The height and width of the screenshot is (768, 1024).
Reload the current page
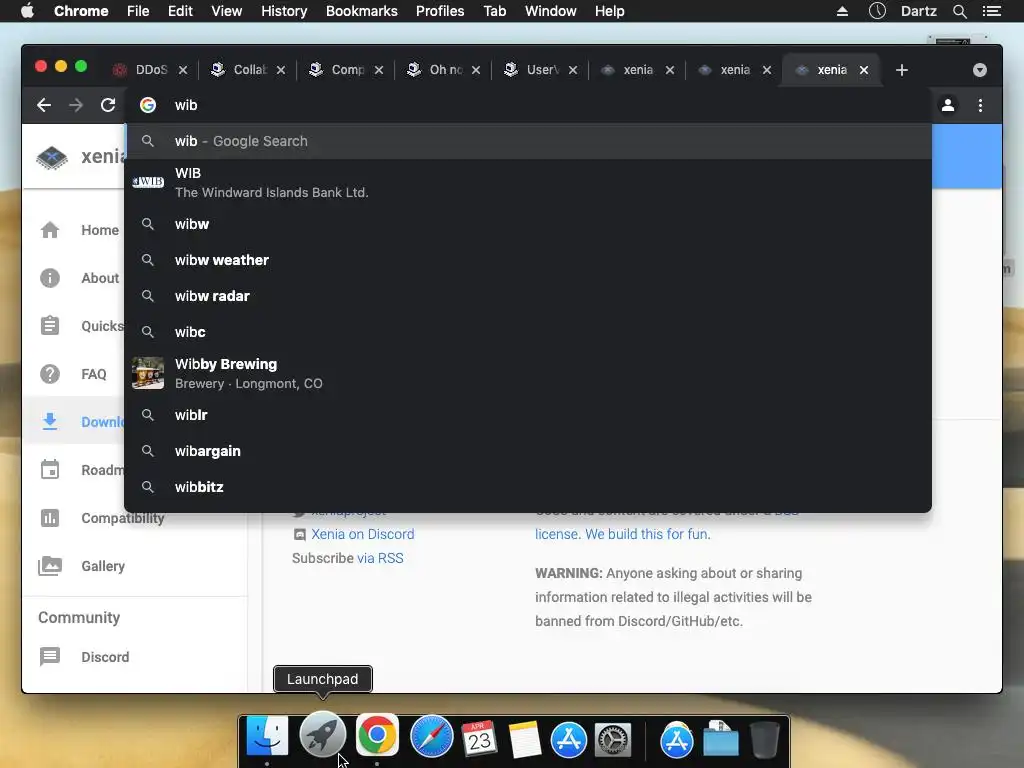click(108, 105)
